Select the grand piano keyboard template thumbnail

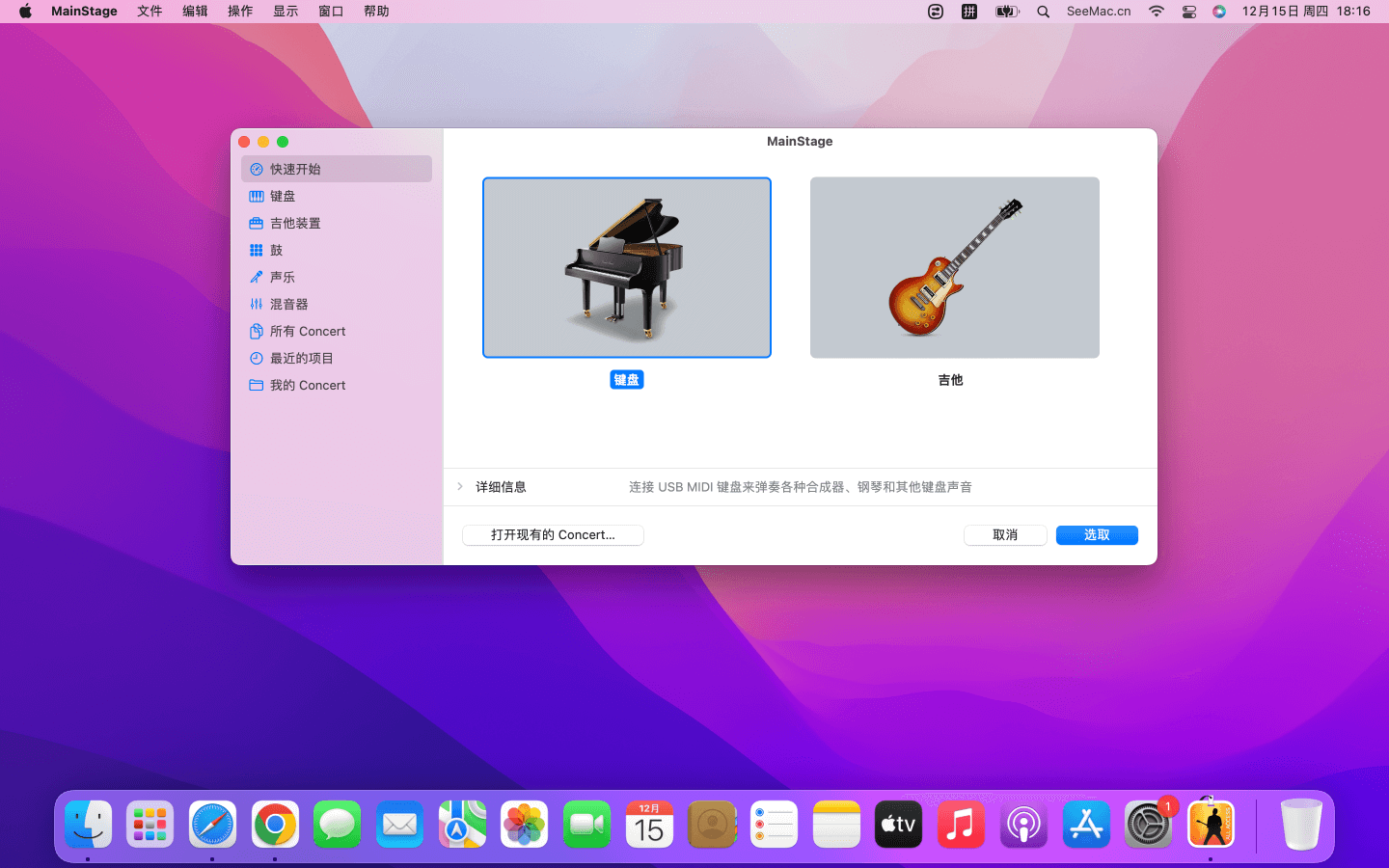click(x=627, y=267)
